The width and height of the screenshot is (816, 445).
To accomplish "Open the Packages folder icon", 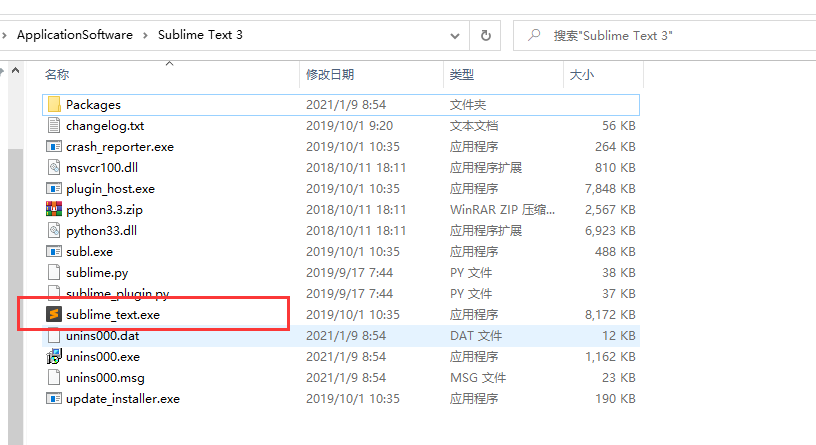I will coord(54,105).
